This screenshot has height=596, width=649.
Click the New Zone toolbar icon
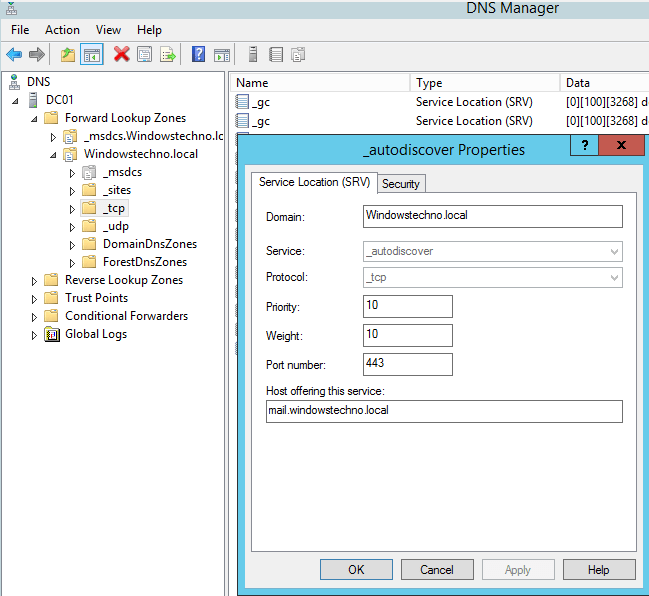coord(298,54)
